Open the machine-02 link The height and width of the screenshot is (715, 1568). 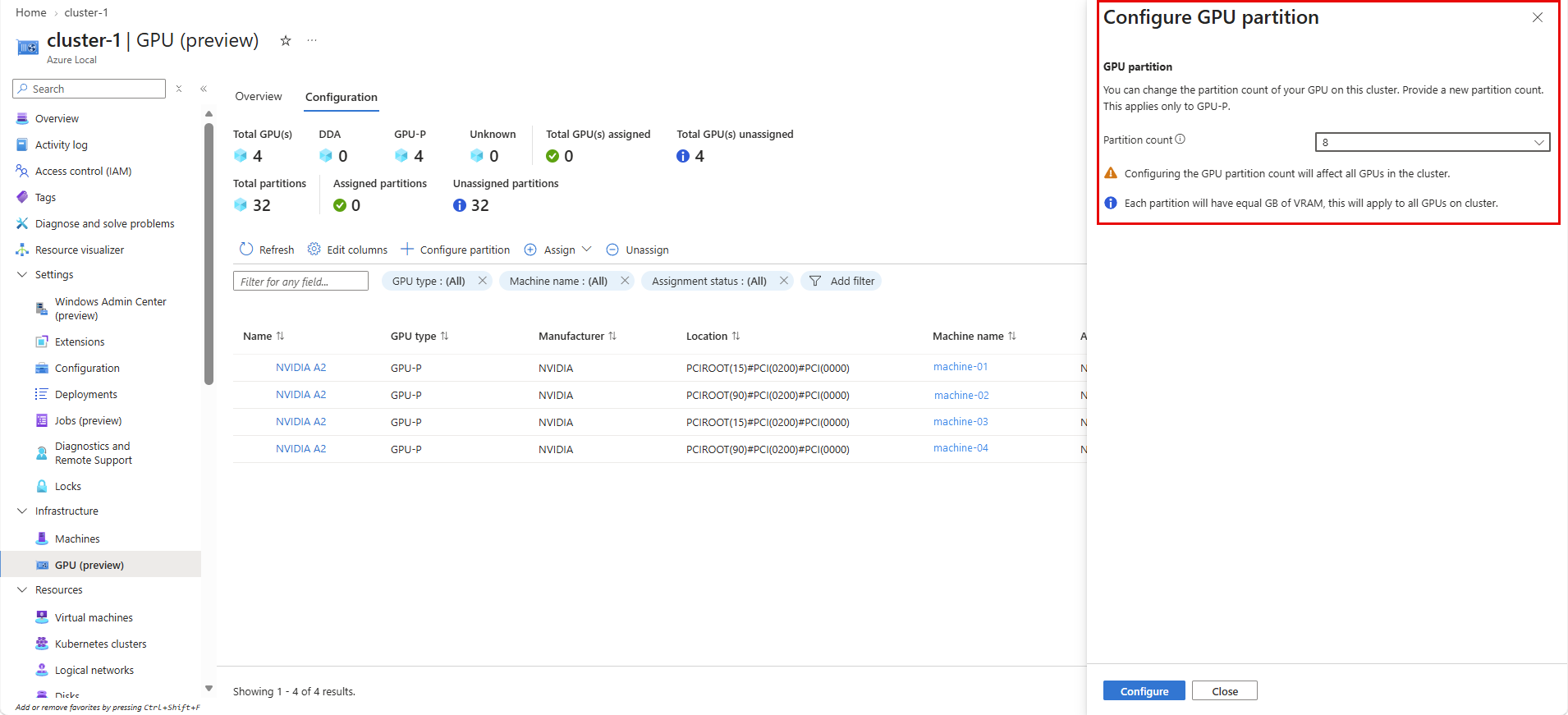pos(961,395)
